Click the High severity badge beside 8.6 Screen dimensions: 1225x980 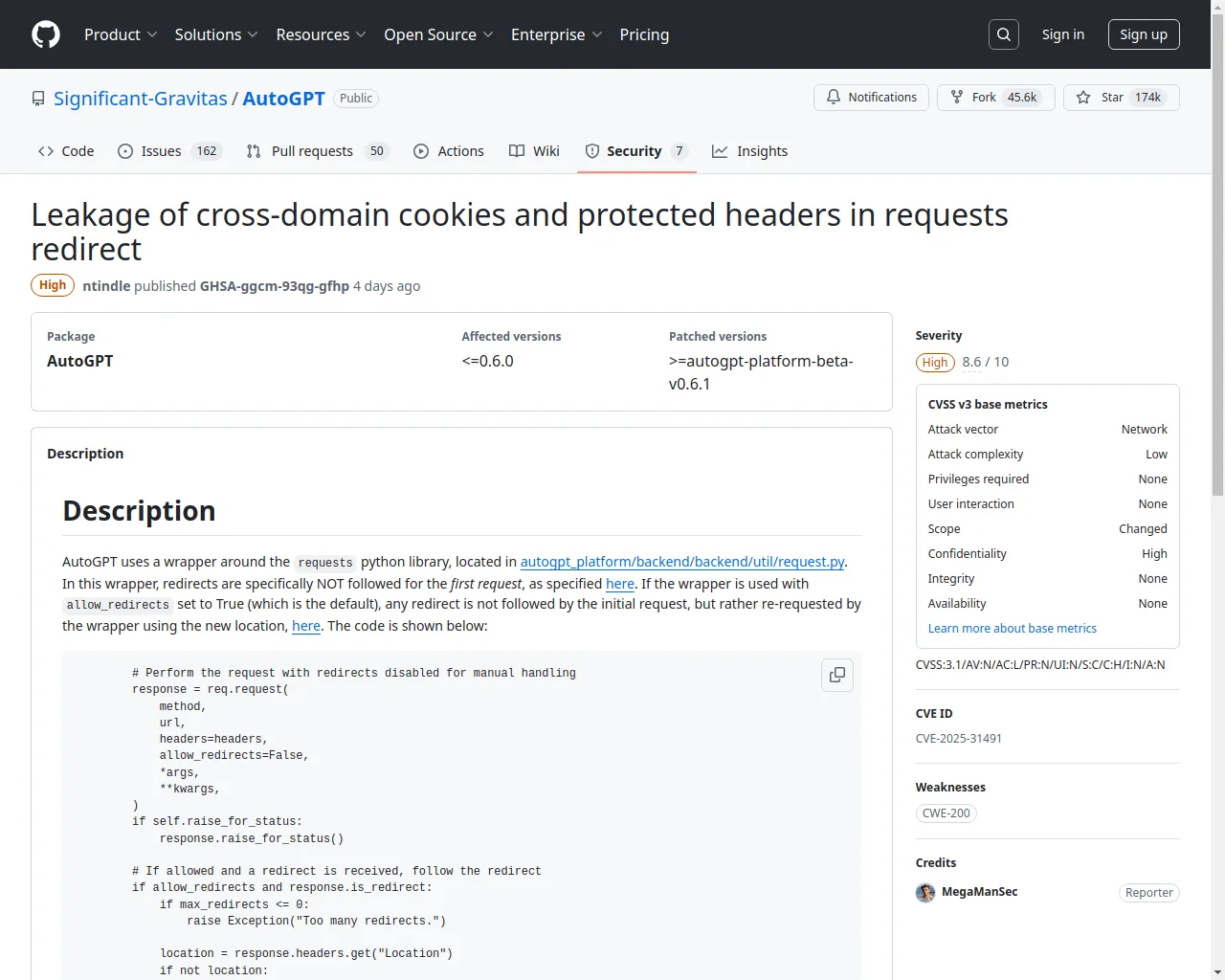pyautogui.click(x=935, y=363)
